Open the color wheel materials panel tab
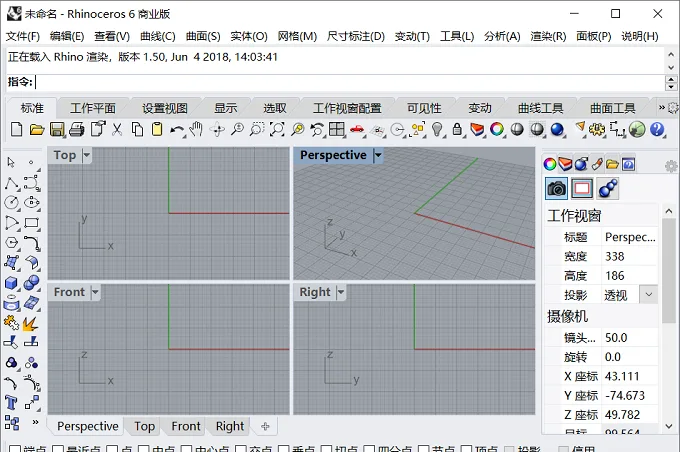680x452 pixels. click(x=550, y=164)
